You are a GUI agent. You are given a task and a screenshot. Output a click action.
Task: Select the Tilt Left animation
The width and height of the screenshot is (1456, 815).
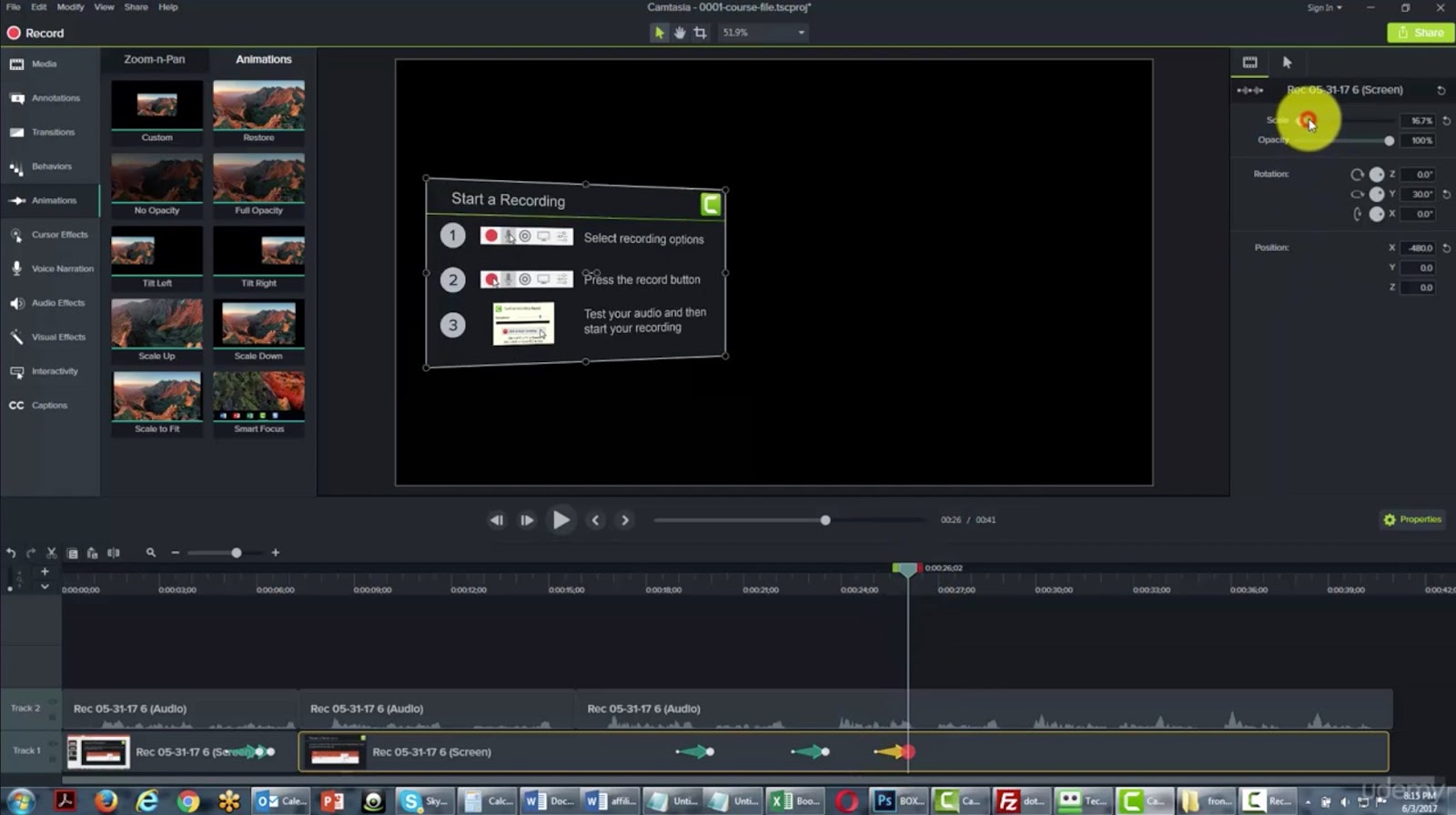click(x=157, y=257)
